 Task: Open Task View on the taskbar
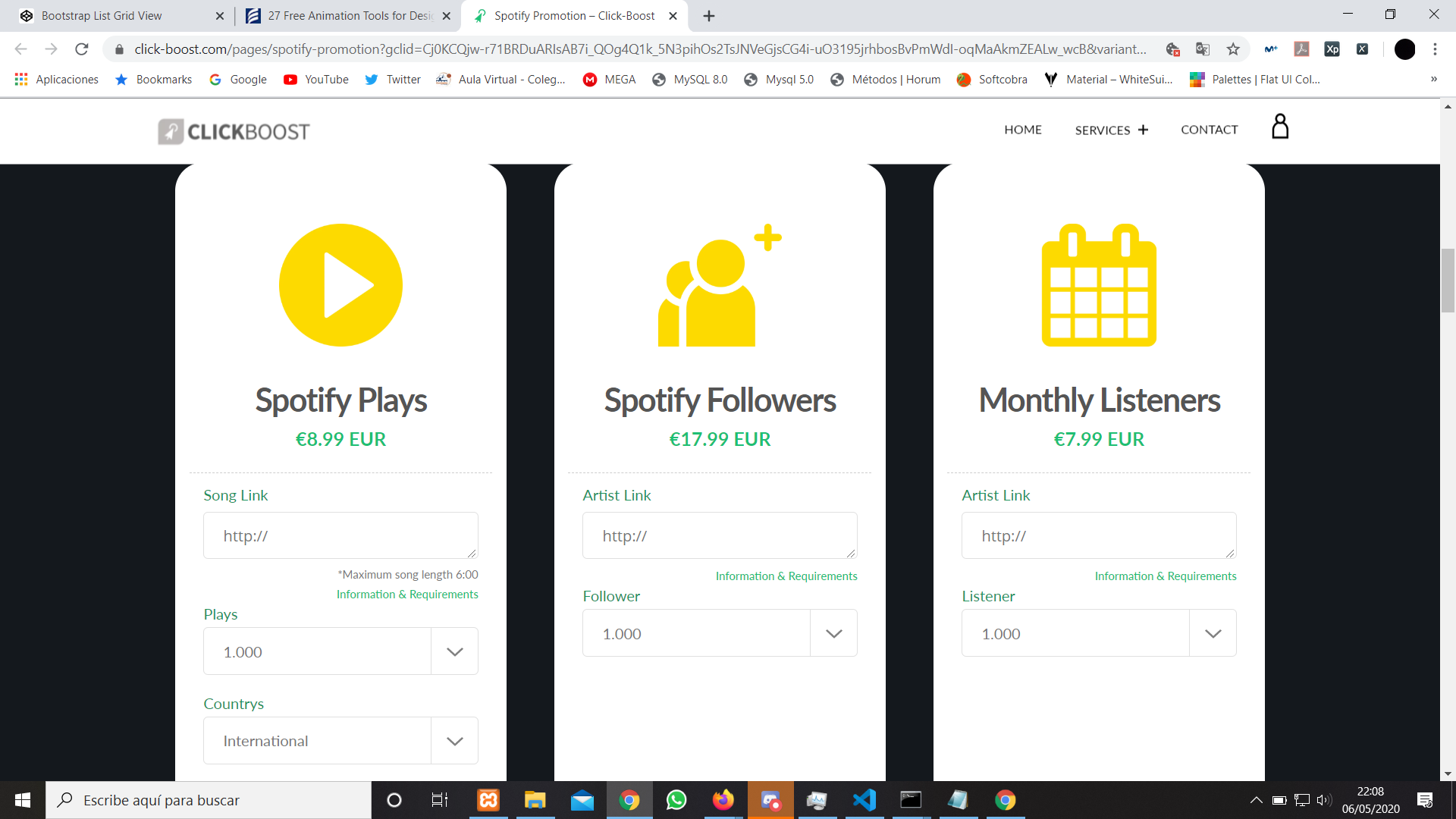440,800
